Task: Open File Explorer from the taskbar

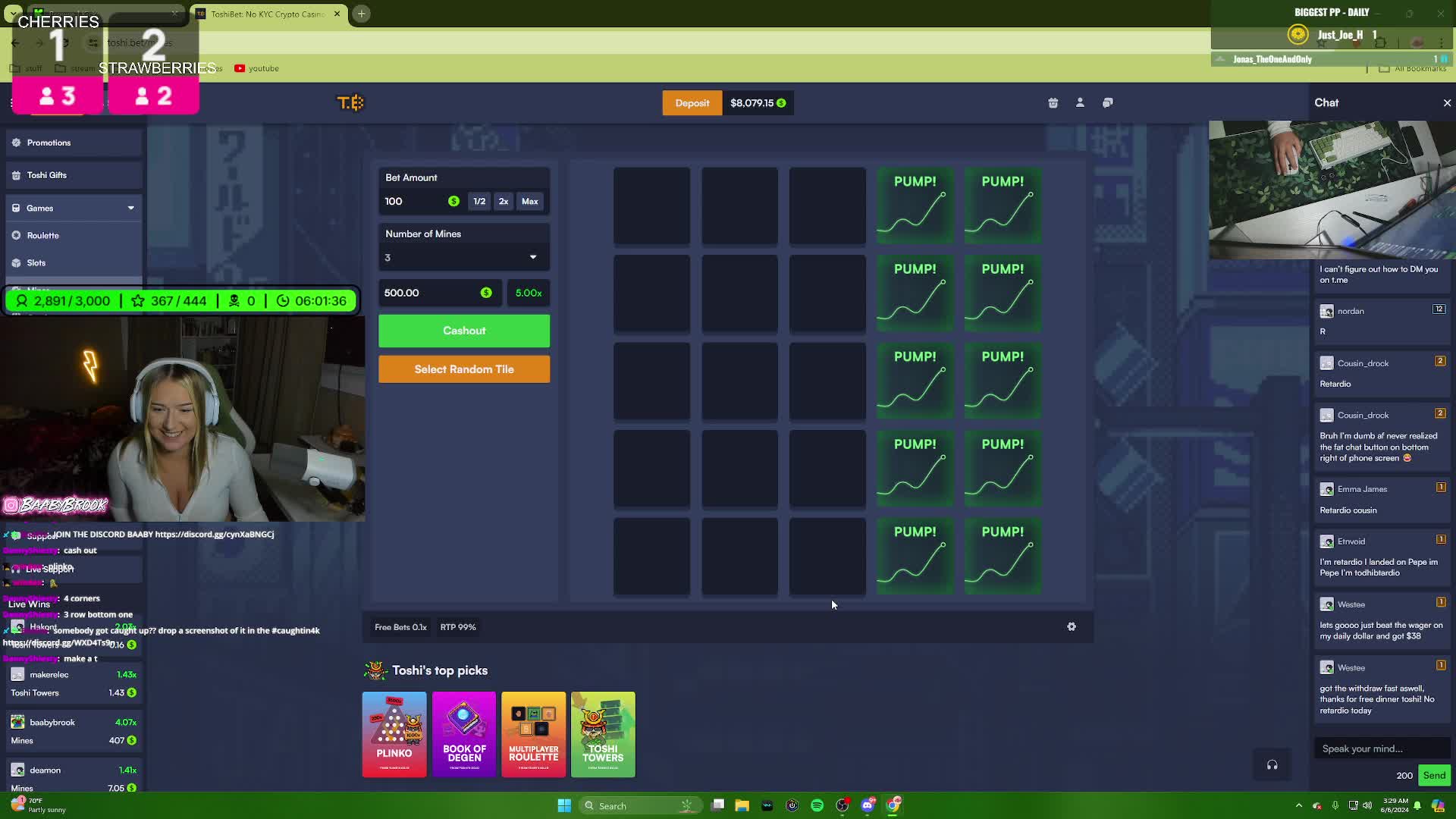Action: tap(742, 805)
